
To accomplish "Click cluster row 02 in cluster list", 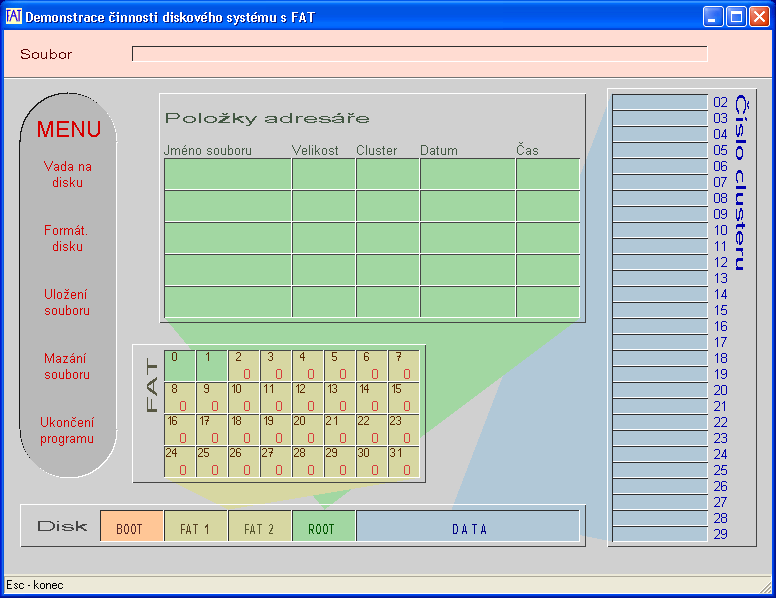I will tap(660, 102).
